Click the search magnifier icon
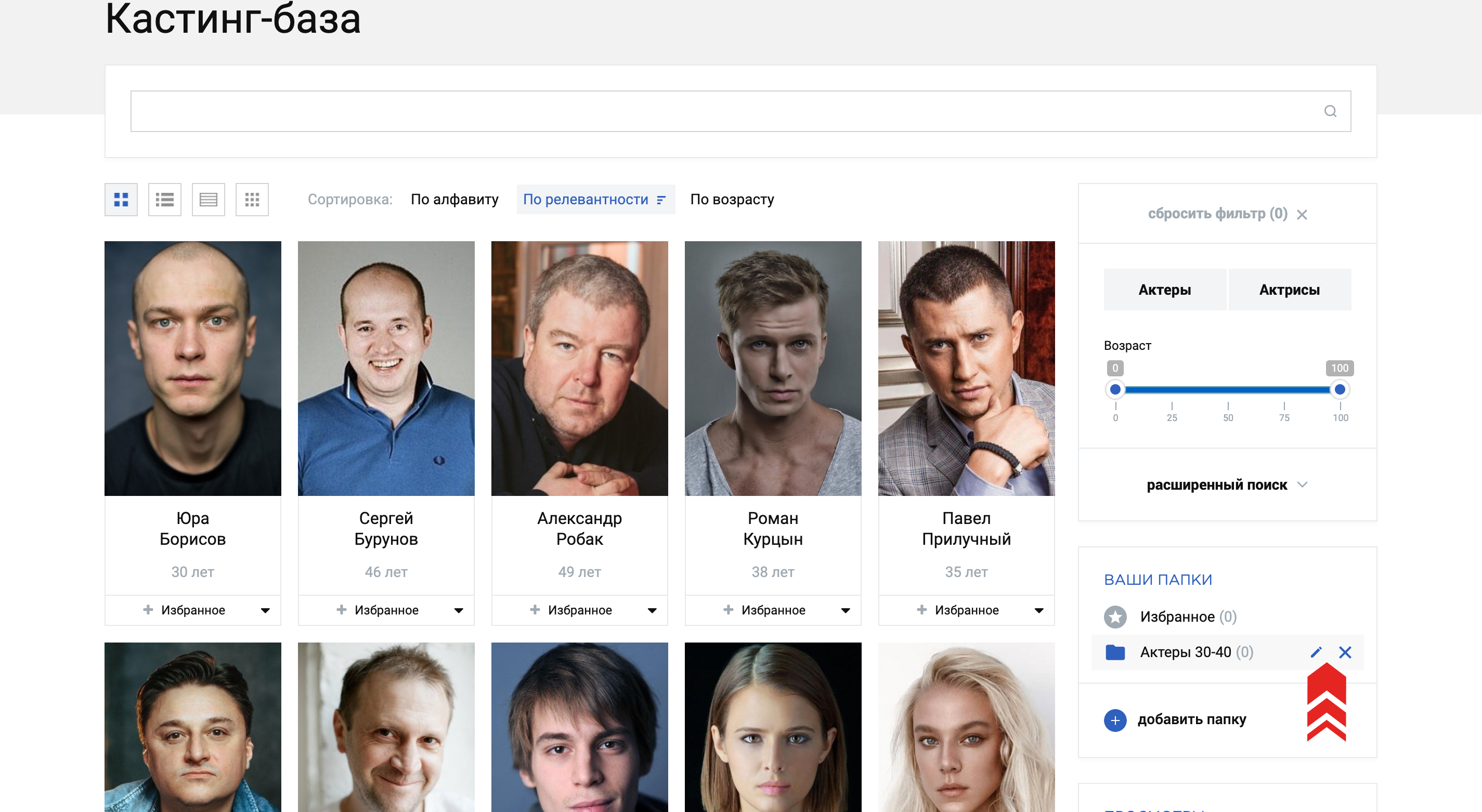Image resolution: width=1482 pixels, height=812 pixels. pos(1330,111)
